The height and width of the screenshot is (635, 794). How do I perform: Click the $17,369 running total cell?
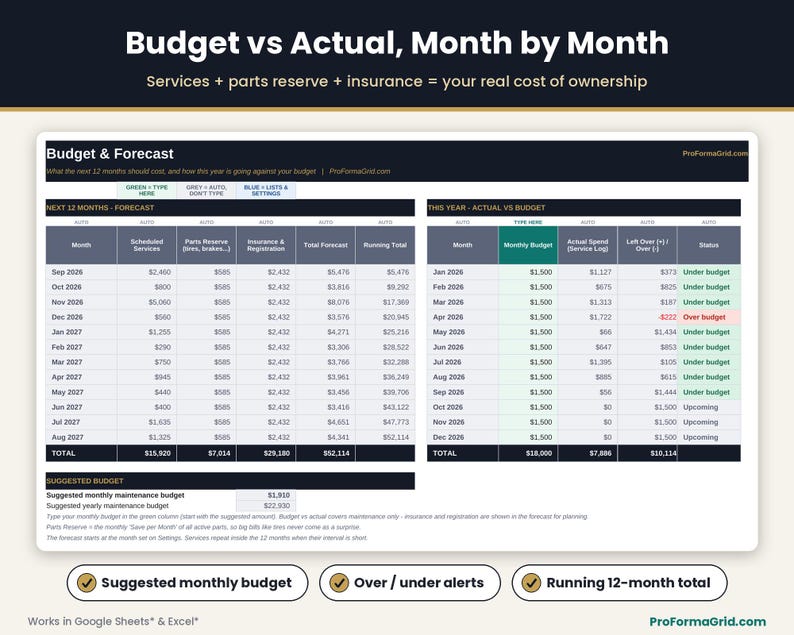(385, 302)
